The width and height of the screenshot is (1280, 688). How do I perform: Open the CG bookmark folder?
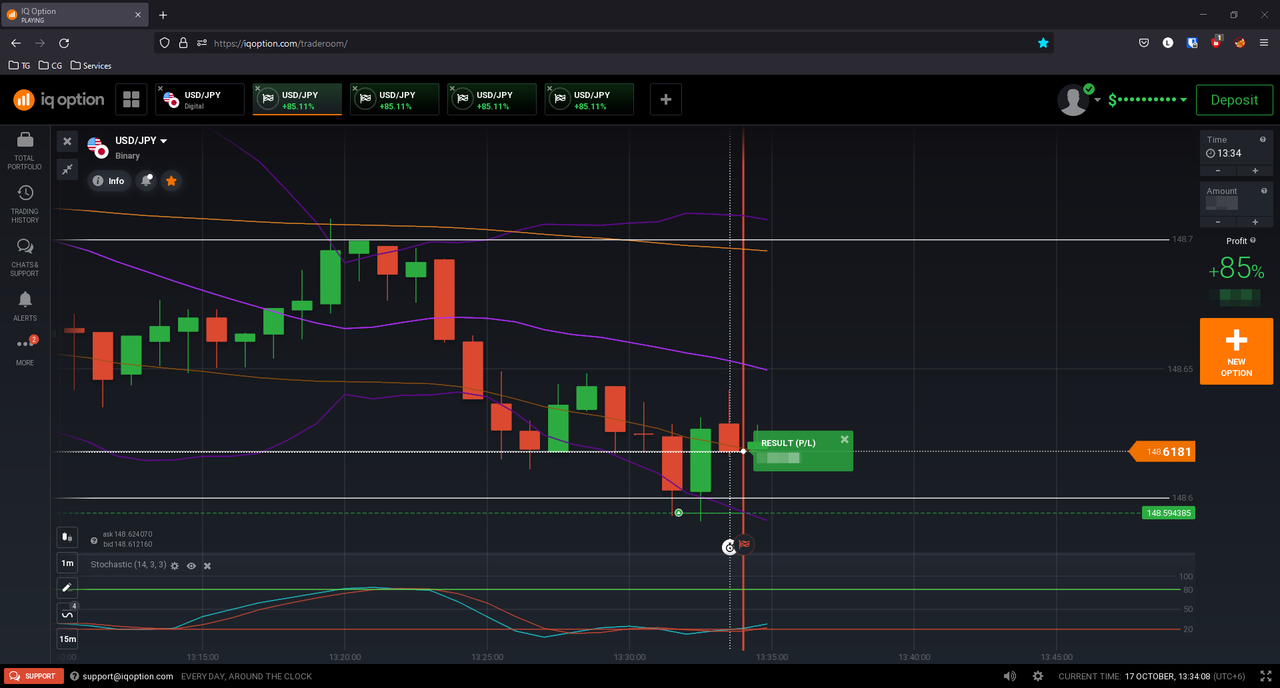pyautogui.click(x=50, y=65)
